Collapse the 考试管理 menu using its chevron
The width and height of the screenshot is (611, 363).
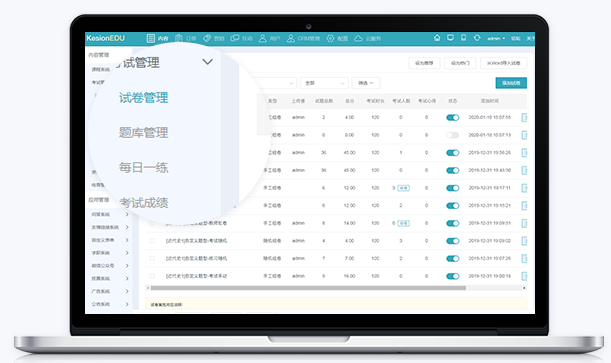pos(208,62)
